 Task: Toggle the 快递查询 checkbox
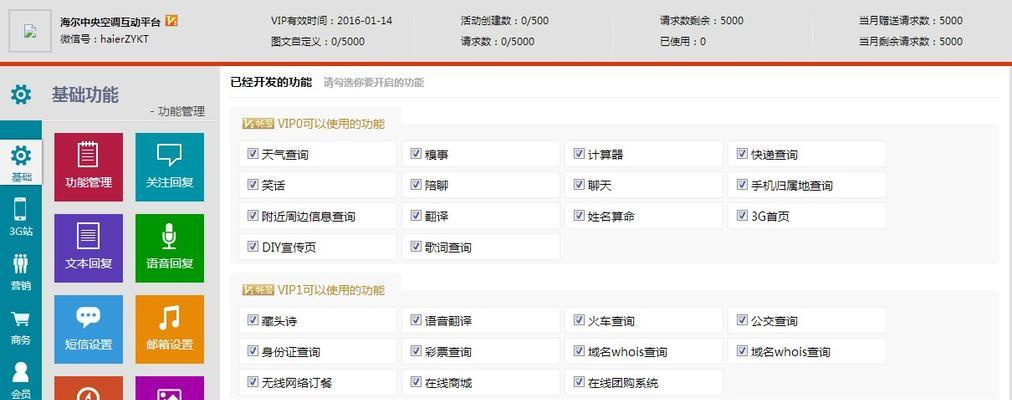point(742,154)
